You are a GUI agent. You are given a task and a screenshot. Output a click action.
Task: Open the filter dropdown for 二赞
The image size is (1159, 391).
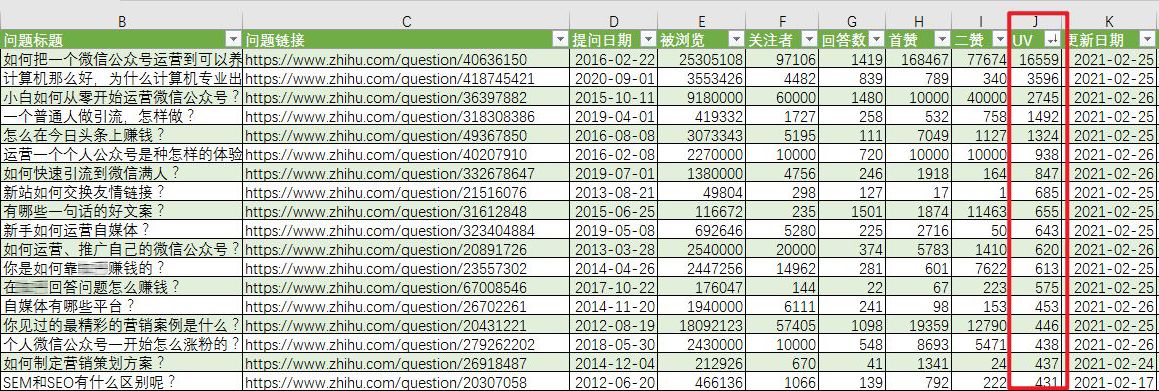[1000, 40]
